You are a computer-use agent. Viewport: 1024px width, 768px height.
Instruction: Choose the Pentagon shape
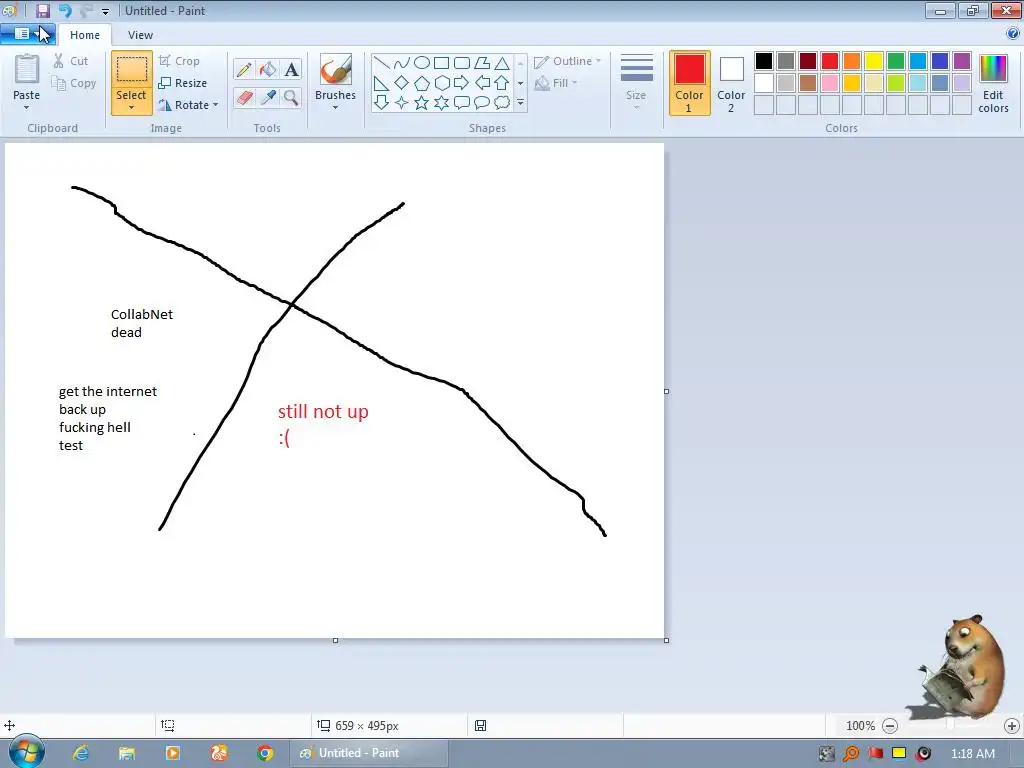(x=422, y=83)
